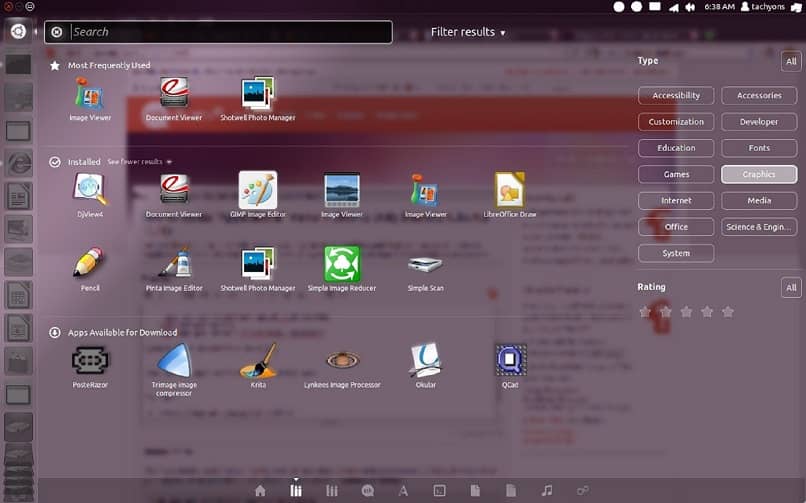Viewport: 806px width, 503px height.
Task: Open the other Image Viewer in Installed with figure icon
Action: tap(426, 194)
